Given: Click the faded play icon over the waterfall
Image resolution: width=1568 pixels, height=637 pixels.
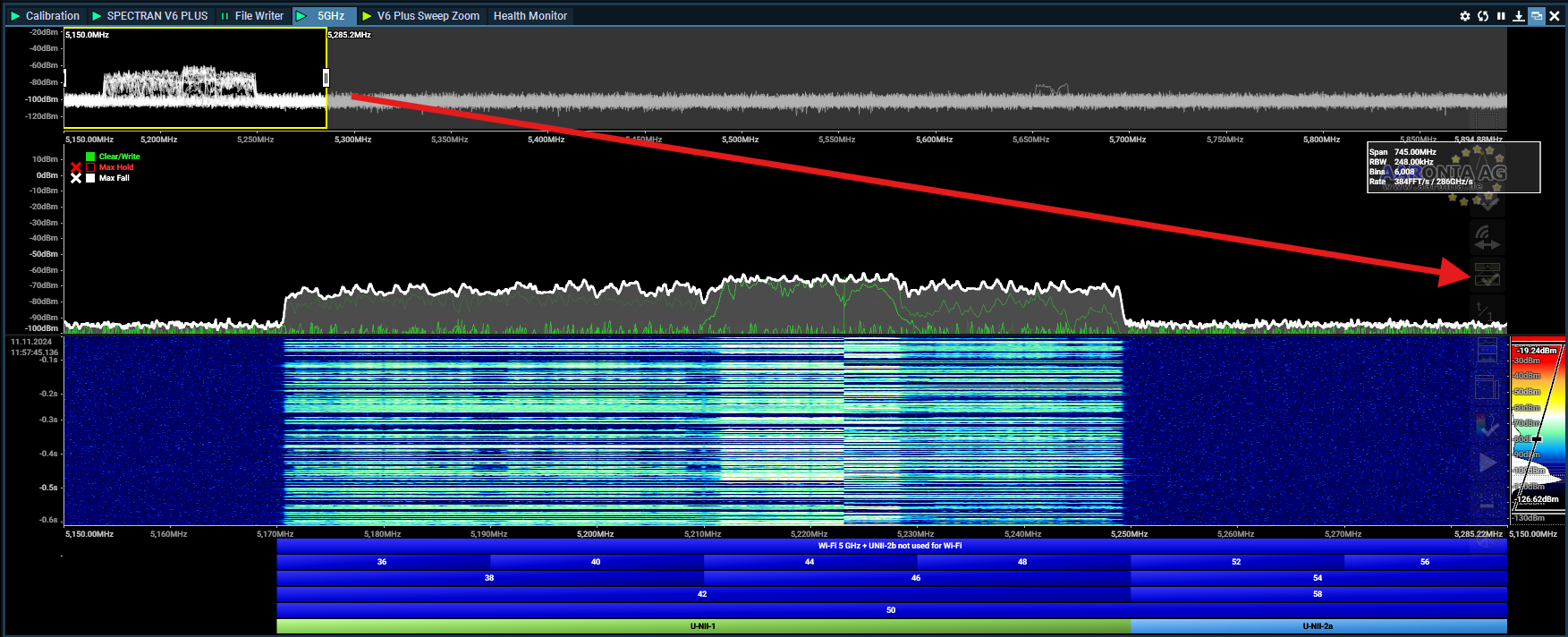Looking at the screenshot, I should pyautogui.click(x=1487, y=463).
